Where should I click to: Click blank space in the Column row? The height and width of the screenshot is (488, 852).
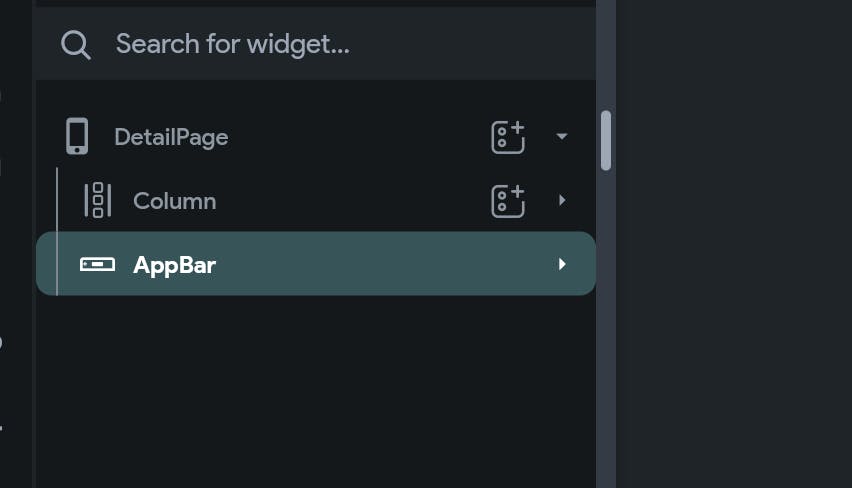pos(350,201)
